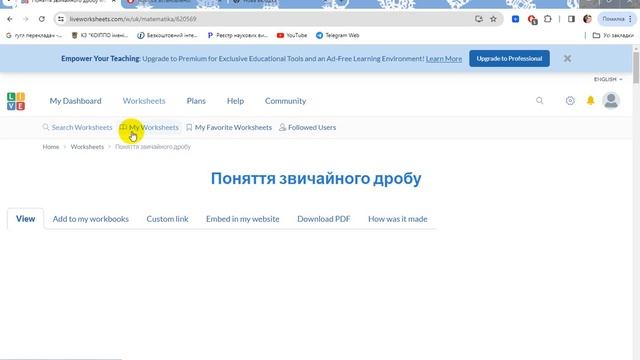Open the red extension icon with badge
This screenshot has height=360, width=640.
pos(532,19)
